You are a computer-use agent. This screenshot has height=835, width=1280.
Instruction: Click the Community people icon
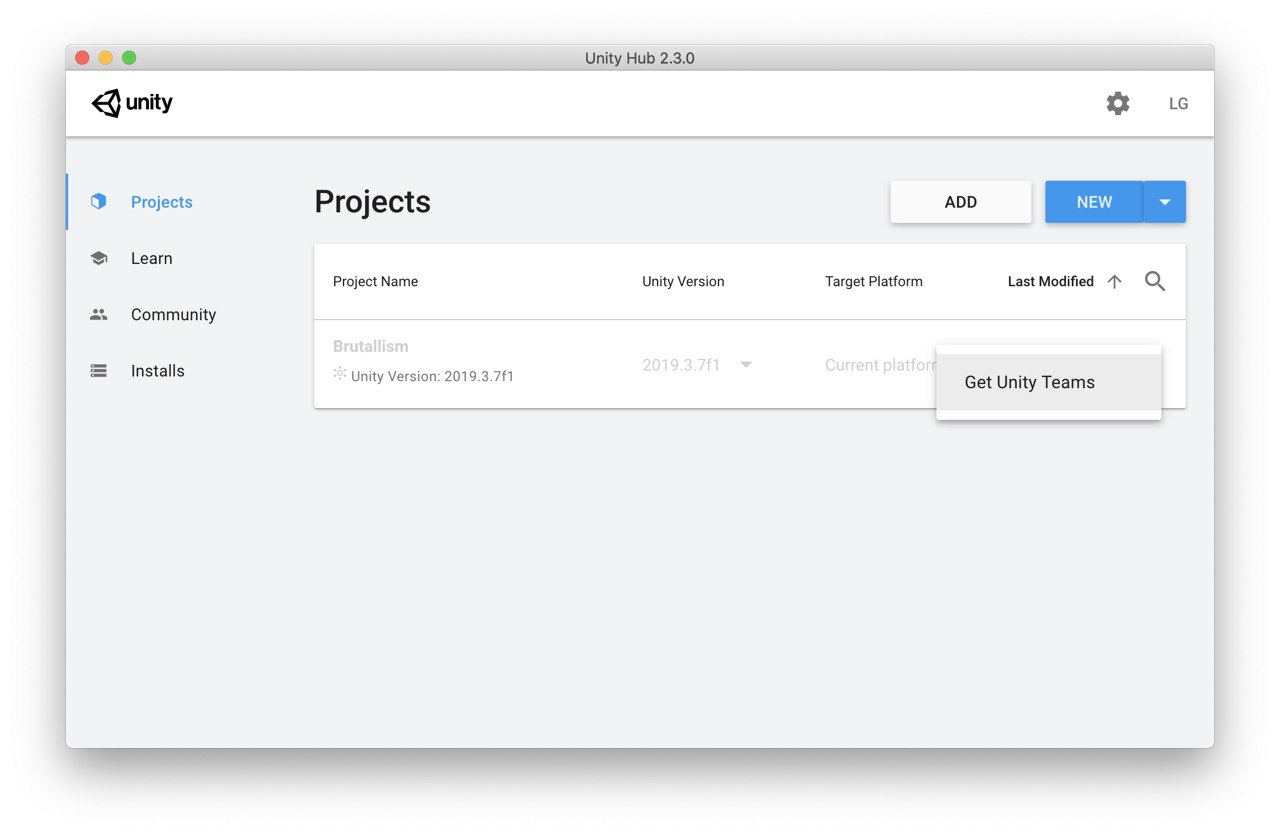[x=98, y=314]
